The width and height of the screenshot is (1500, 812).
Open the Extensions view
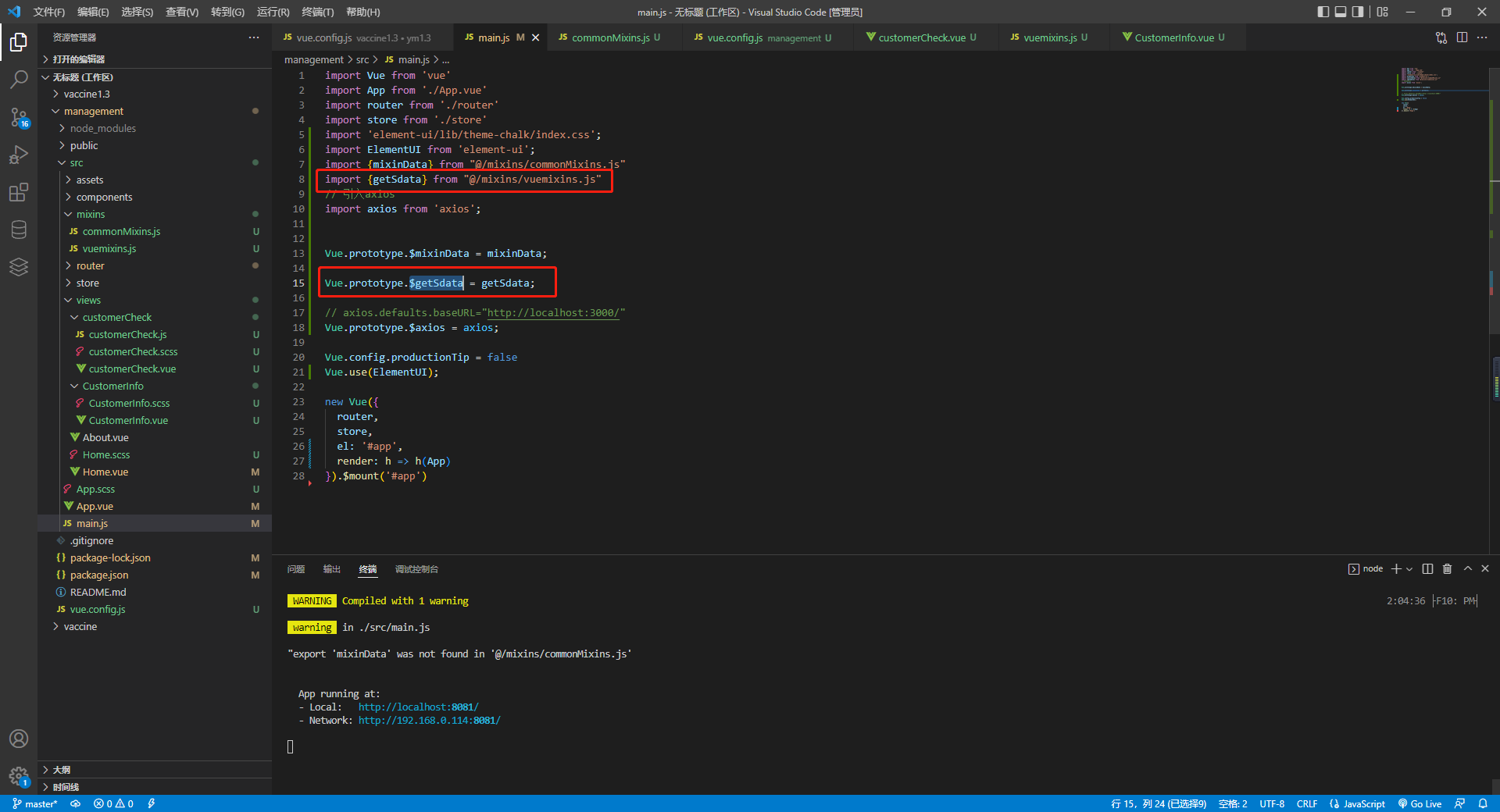click(x=19, y=192)
